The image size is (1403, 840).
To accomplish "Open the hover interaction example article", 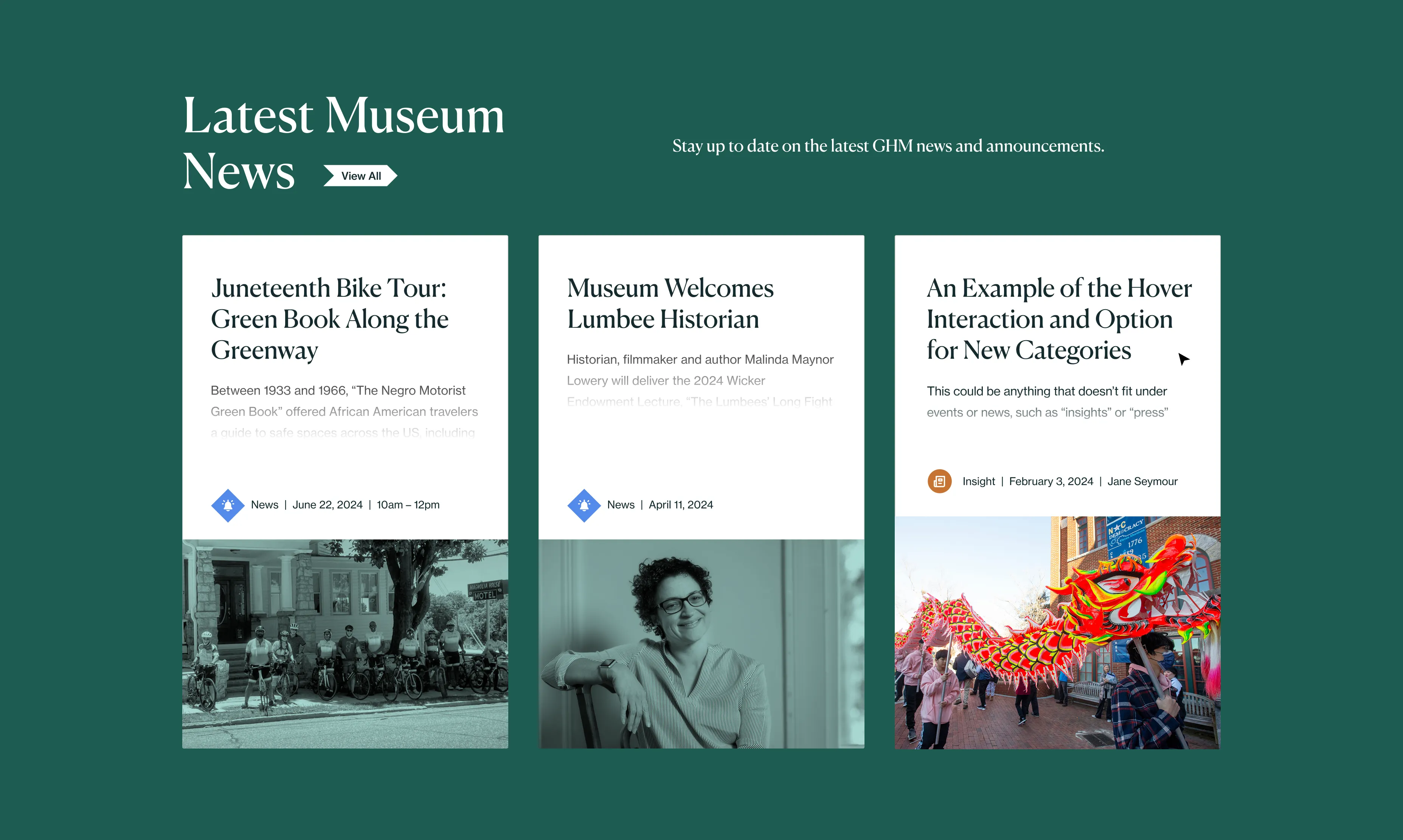I will pos(1058,319).
